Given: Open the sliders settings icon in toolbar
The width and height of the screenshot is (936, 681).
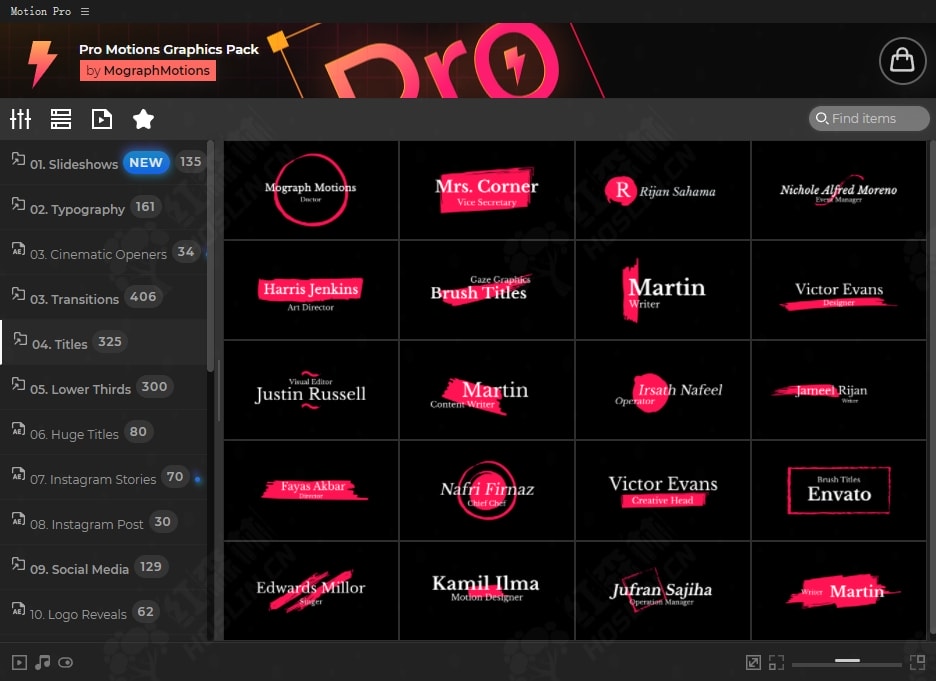Looking at the screenshot, I should 20,119.
